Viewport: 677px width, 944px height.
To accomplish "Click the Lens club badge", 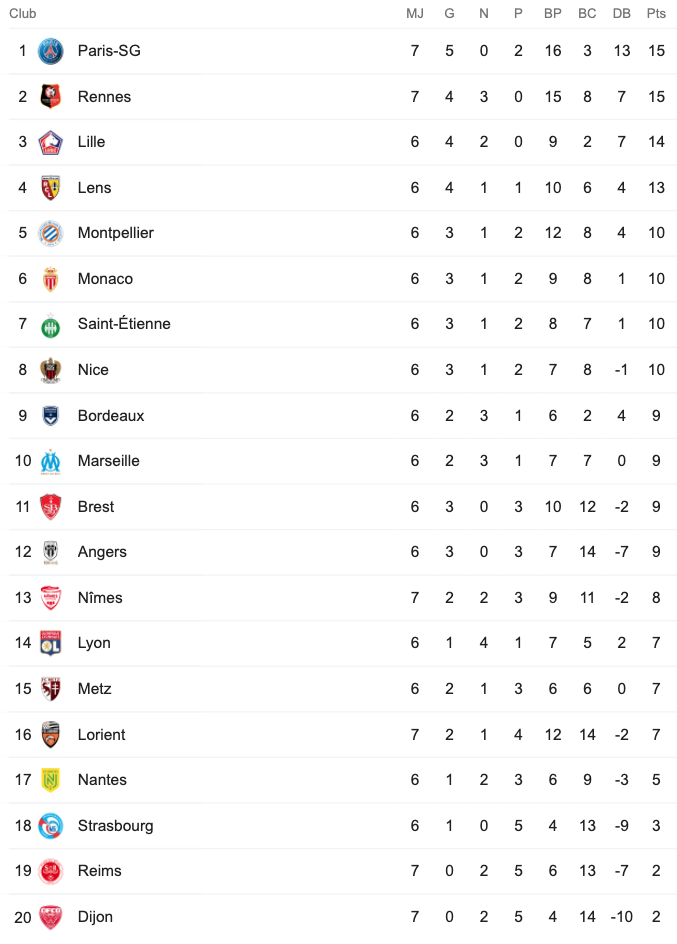I will (x=51, y=188).
